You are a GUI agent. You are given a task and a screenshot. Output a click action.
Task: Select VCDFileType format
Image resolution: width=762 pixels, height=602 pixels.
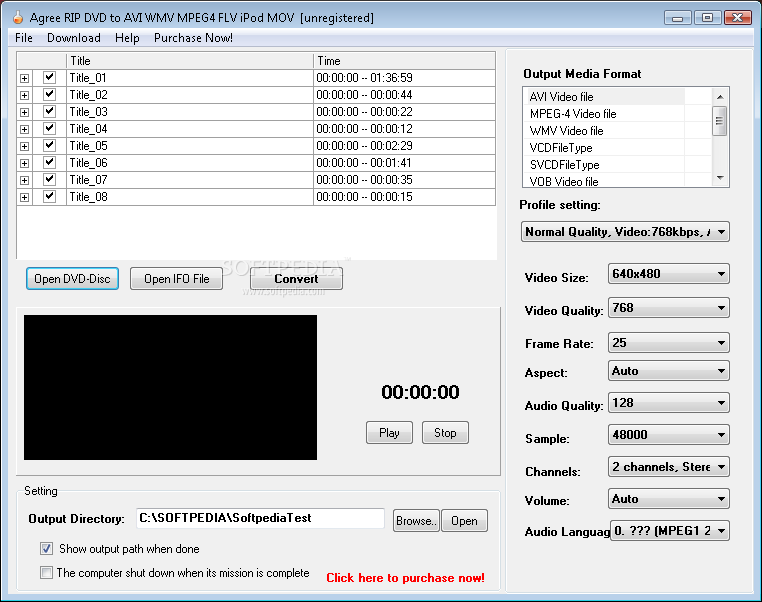[x=606, y=148]
